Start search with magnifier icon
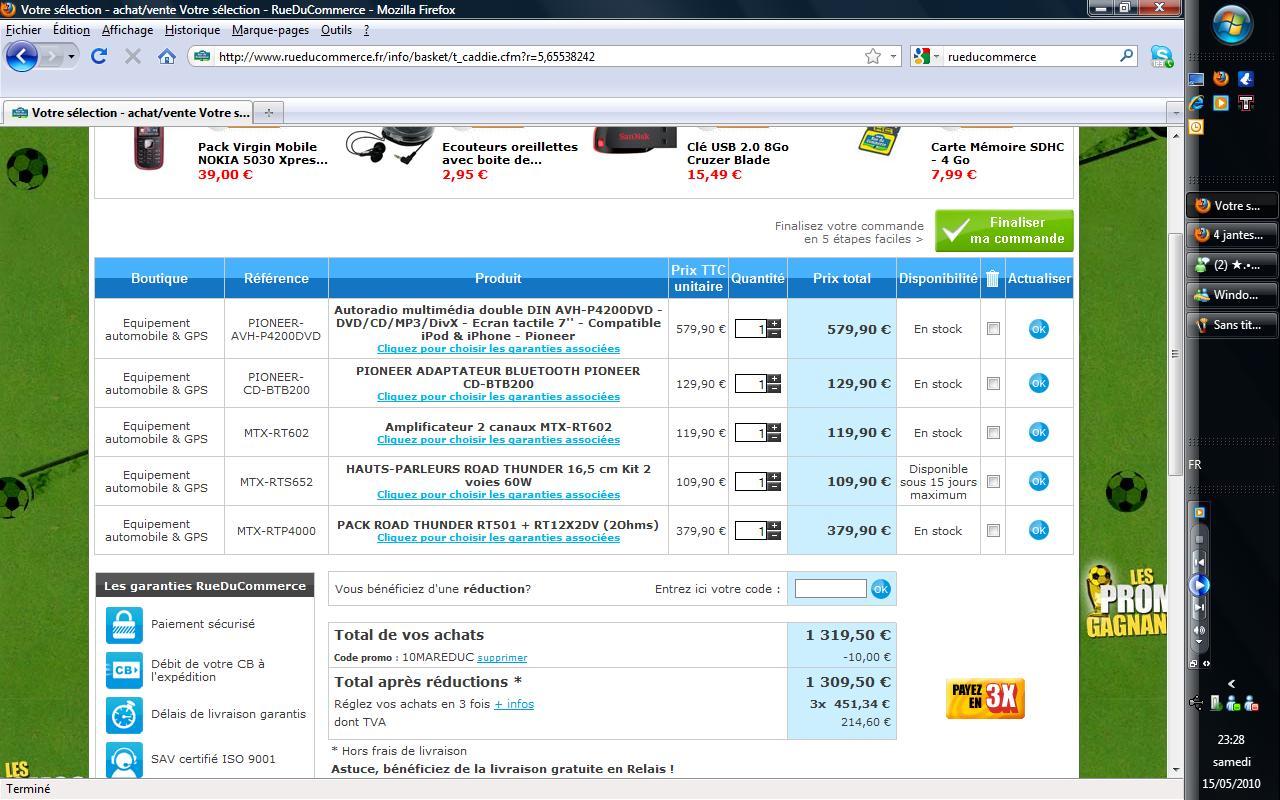This screenshot has height=800, width=1280. (1126, 56)
